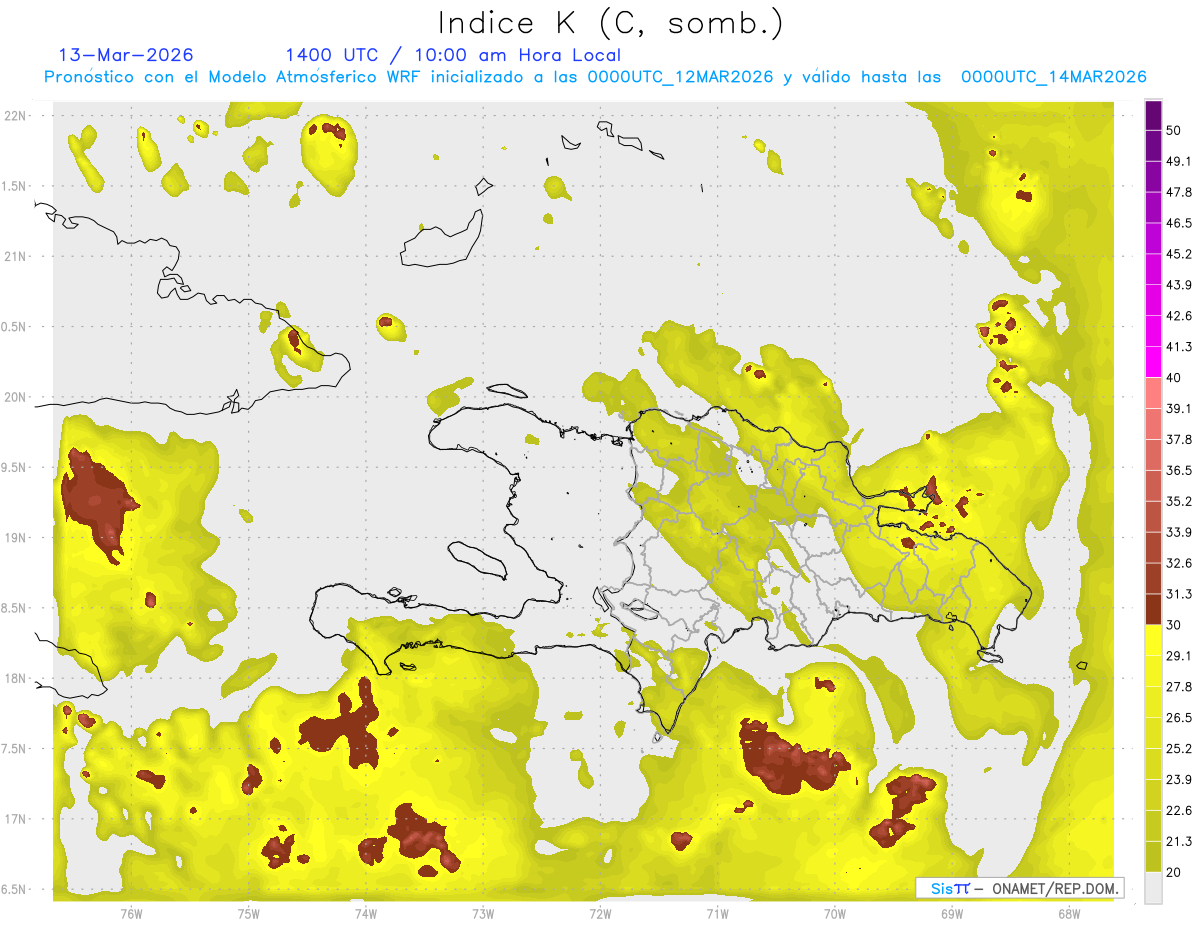
Task: Click the "47.8" colorbar label
Action: coord(1179,192)
